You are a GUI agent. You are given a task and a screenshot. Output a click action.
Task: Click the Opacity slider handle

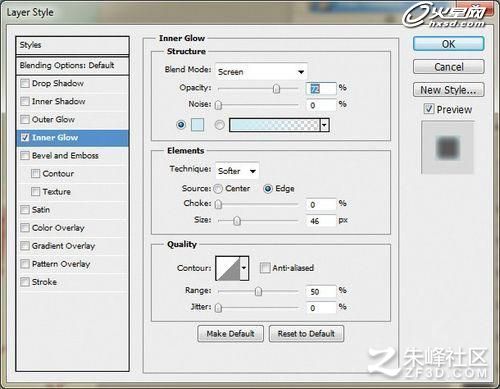pyautogui.click(x=276, y=89)
